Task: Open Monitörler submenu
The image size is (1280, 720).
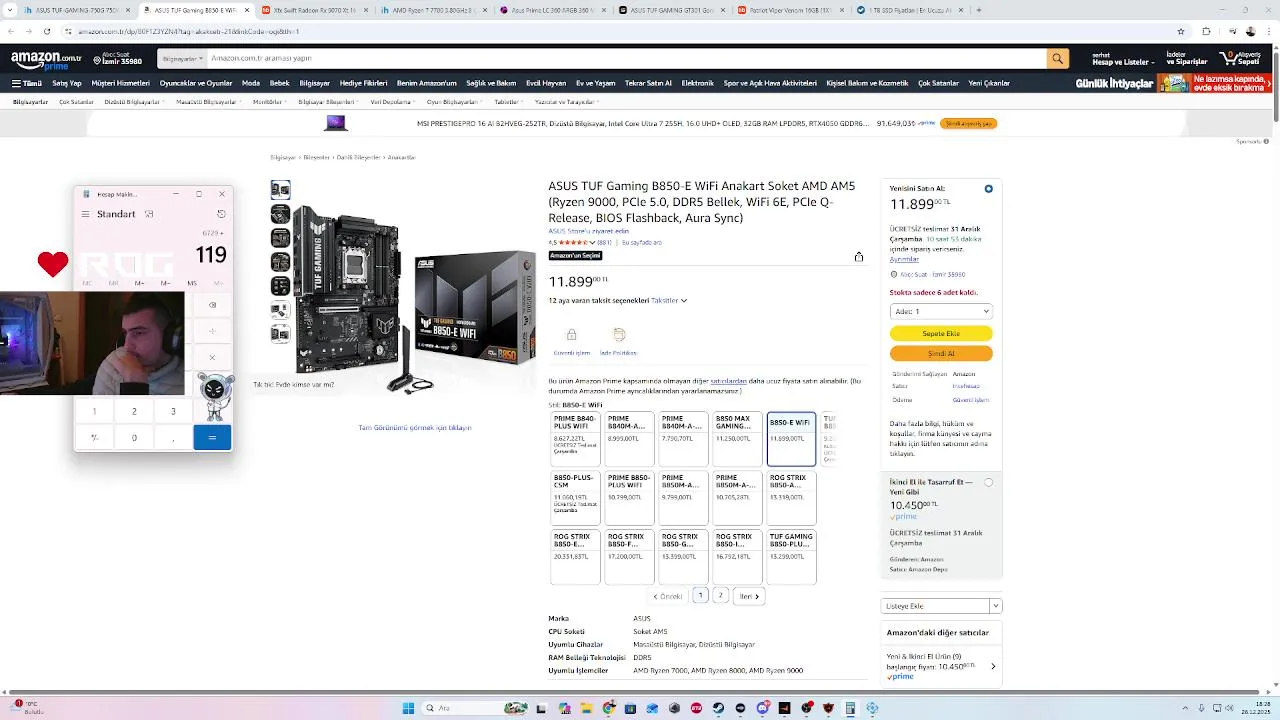Action: 270,102
